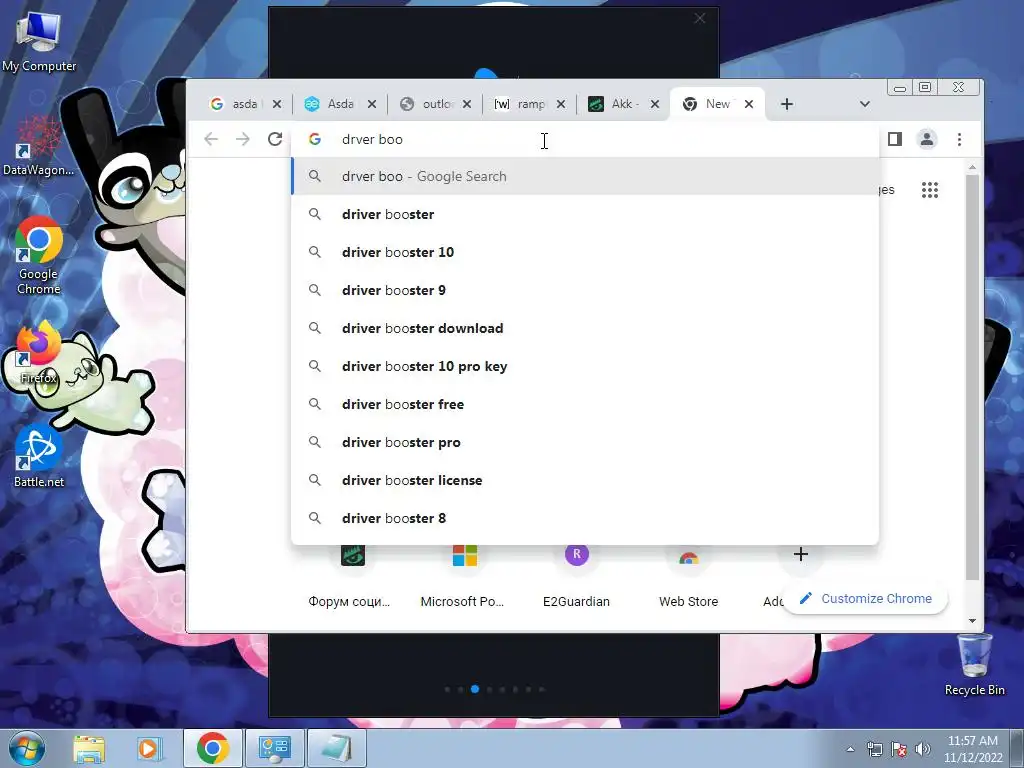Click the page vertical scrollbar thumb
This screenshot has height=768, width=1024.
(x=972, y=377)
